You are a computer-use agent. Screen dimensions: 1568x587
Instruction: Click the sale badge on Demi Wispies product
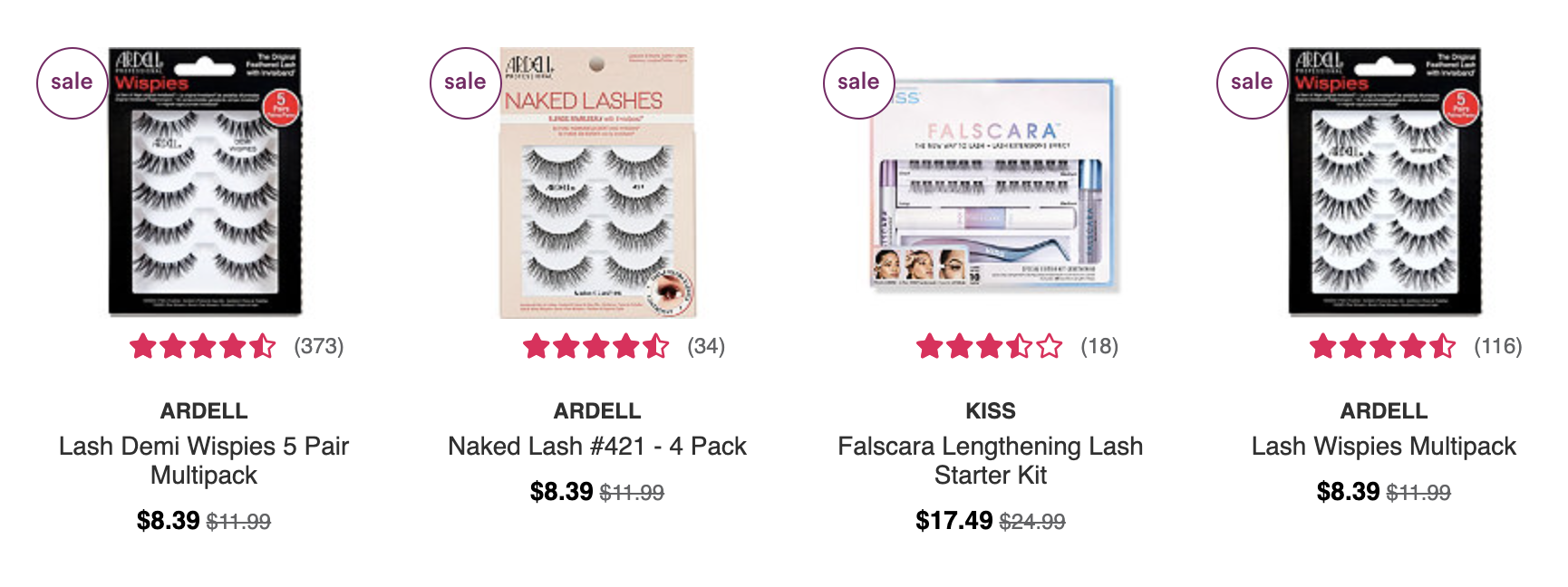72,82
